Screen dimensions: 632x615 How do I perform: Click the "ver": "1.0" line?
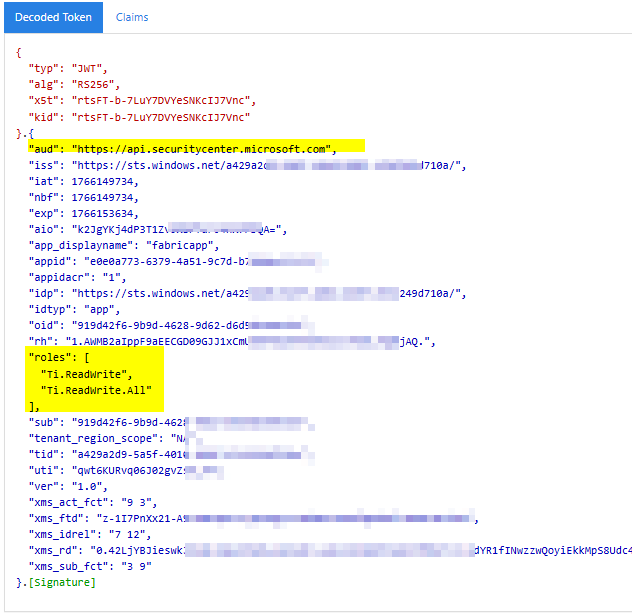68,487
